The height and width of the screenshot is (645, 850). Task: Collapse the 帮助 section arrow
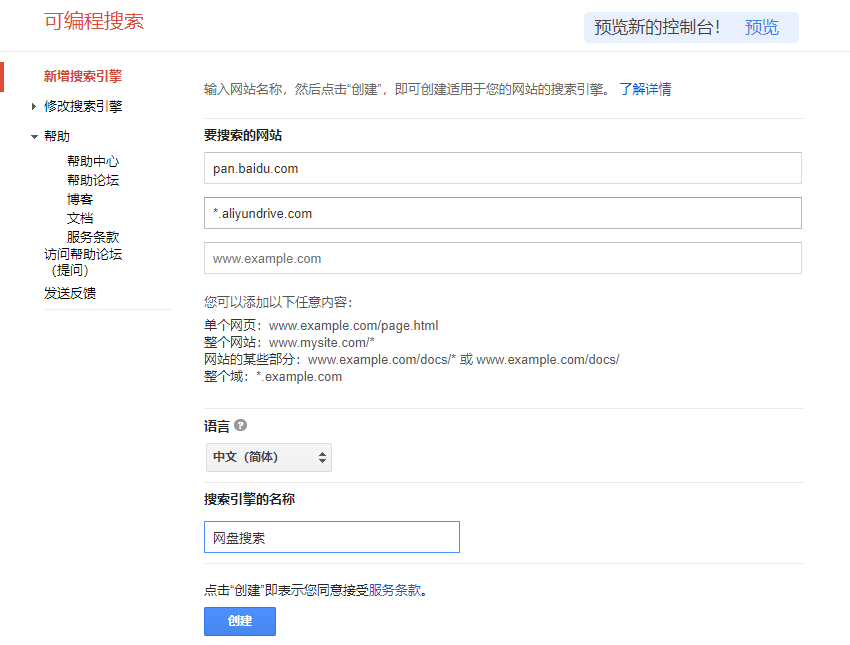tap(34, 137)
